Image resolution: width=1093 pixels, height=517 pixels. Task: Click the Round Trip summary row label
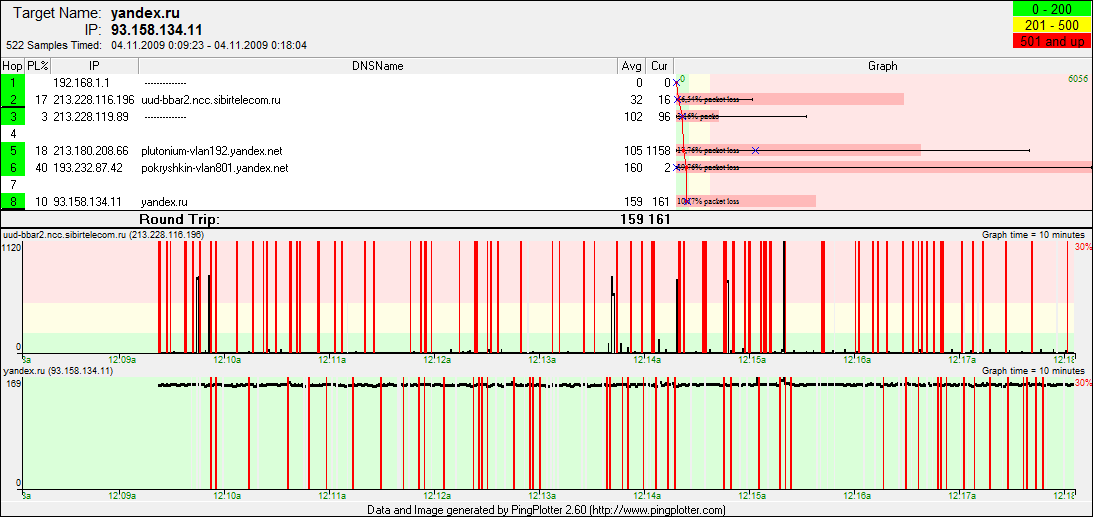pyautogui.click(x=179, y=219)
